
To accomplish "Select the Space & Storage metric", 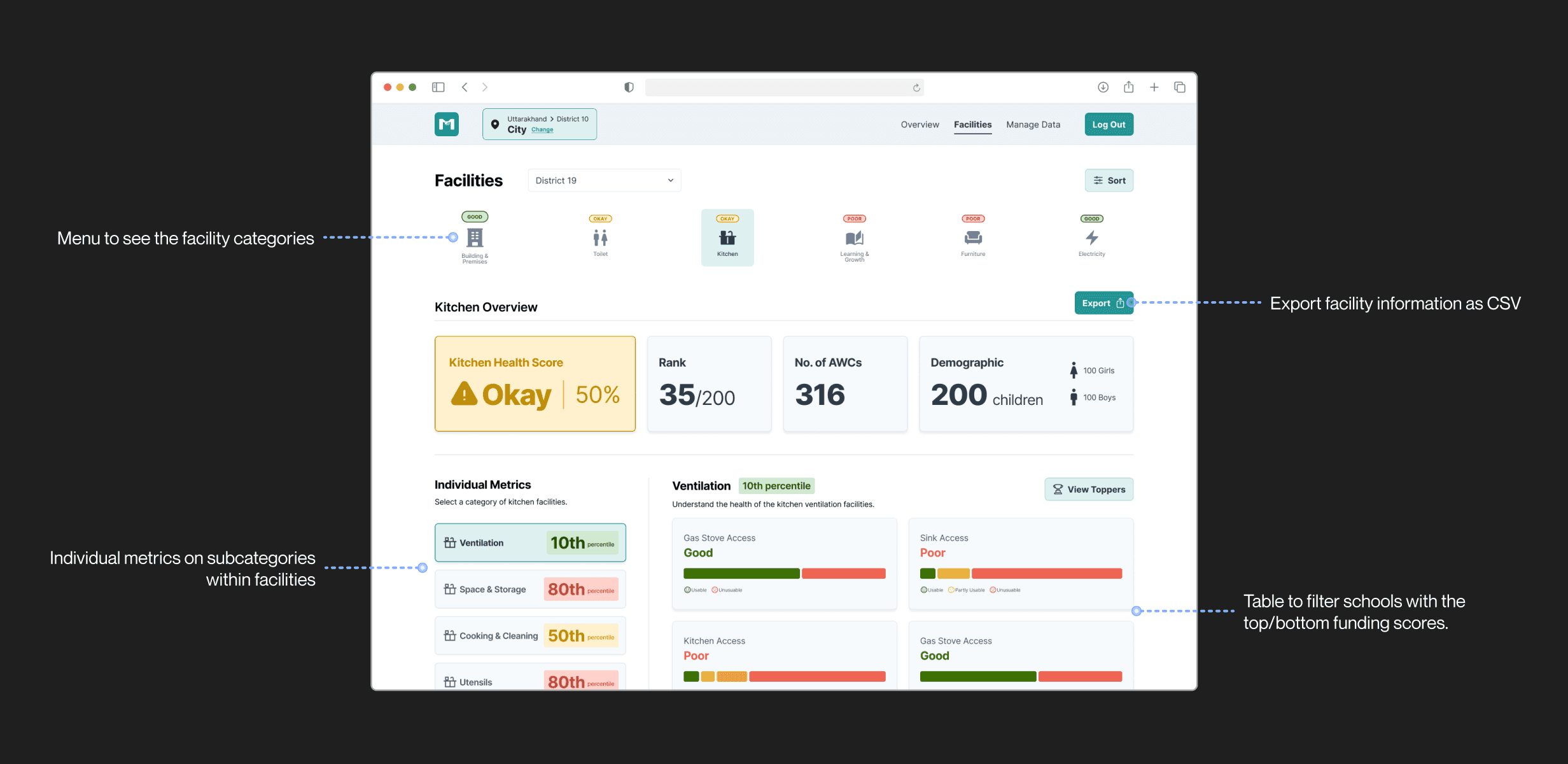I will (530, 589).
